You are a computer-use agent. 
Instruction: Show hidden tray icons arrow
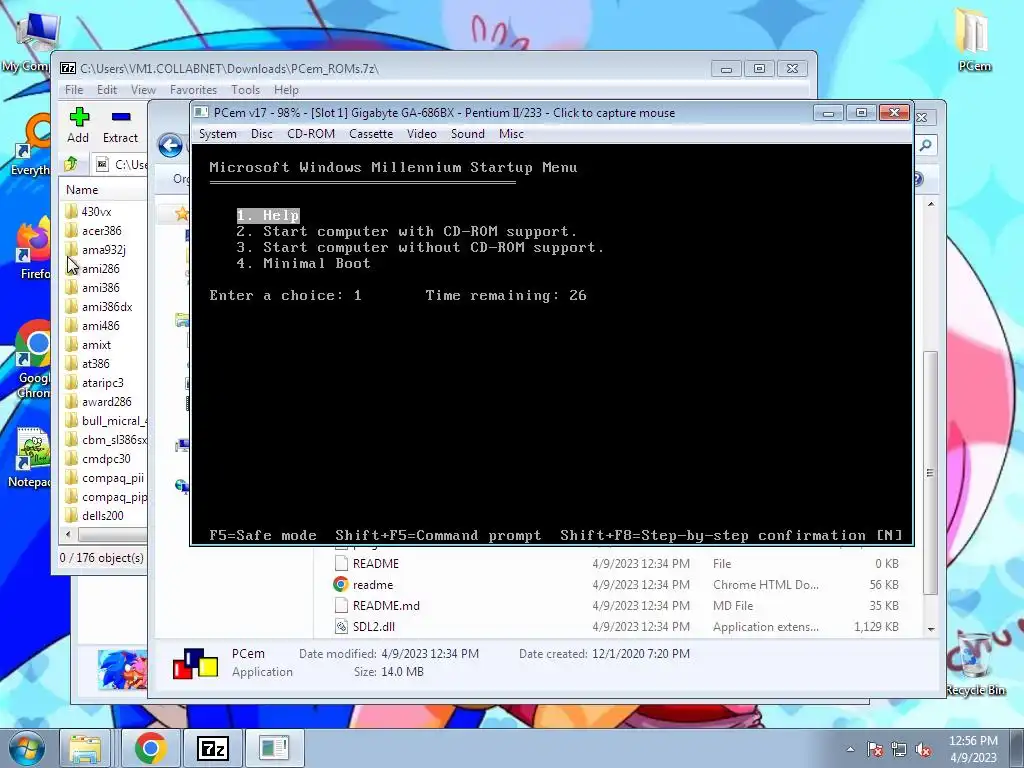click(850, 750)
